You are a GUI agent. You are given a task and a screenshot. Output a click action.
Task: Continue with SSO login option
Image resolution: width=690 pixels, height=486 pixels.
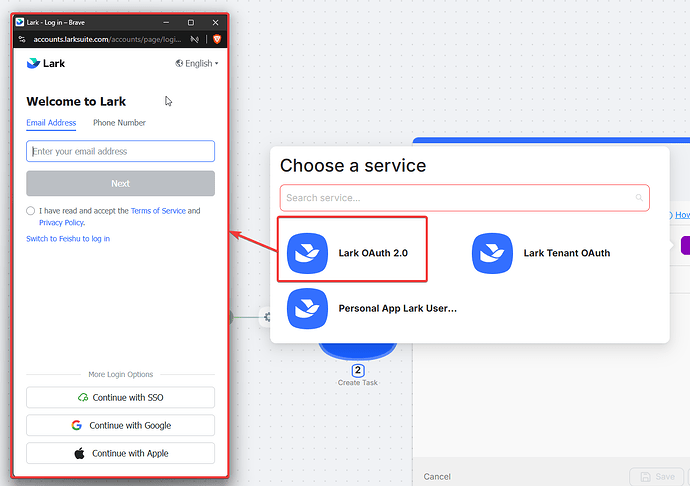pos(121,398)
